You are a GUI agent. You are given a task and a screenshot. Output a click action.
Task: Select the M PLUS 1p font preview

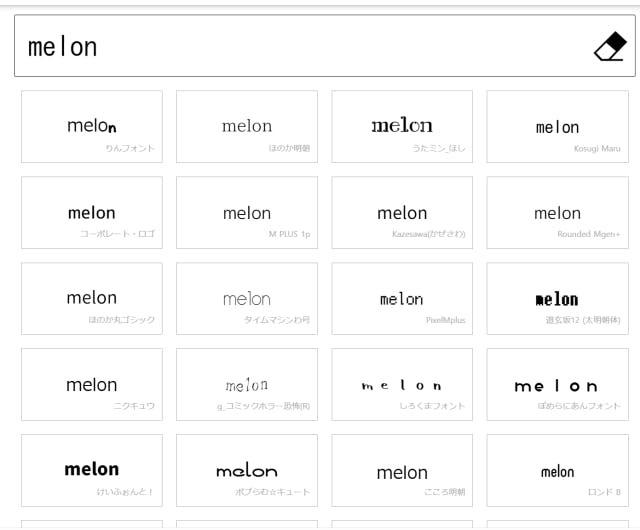coord(247,213)
